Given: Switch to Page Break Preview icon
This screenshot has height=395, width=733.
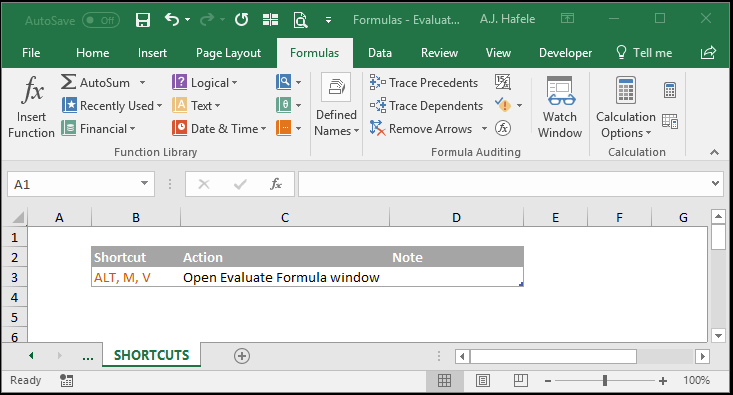Looking at the screenshot, I should [x=520, y=381].
